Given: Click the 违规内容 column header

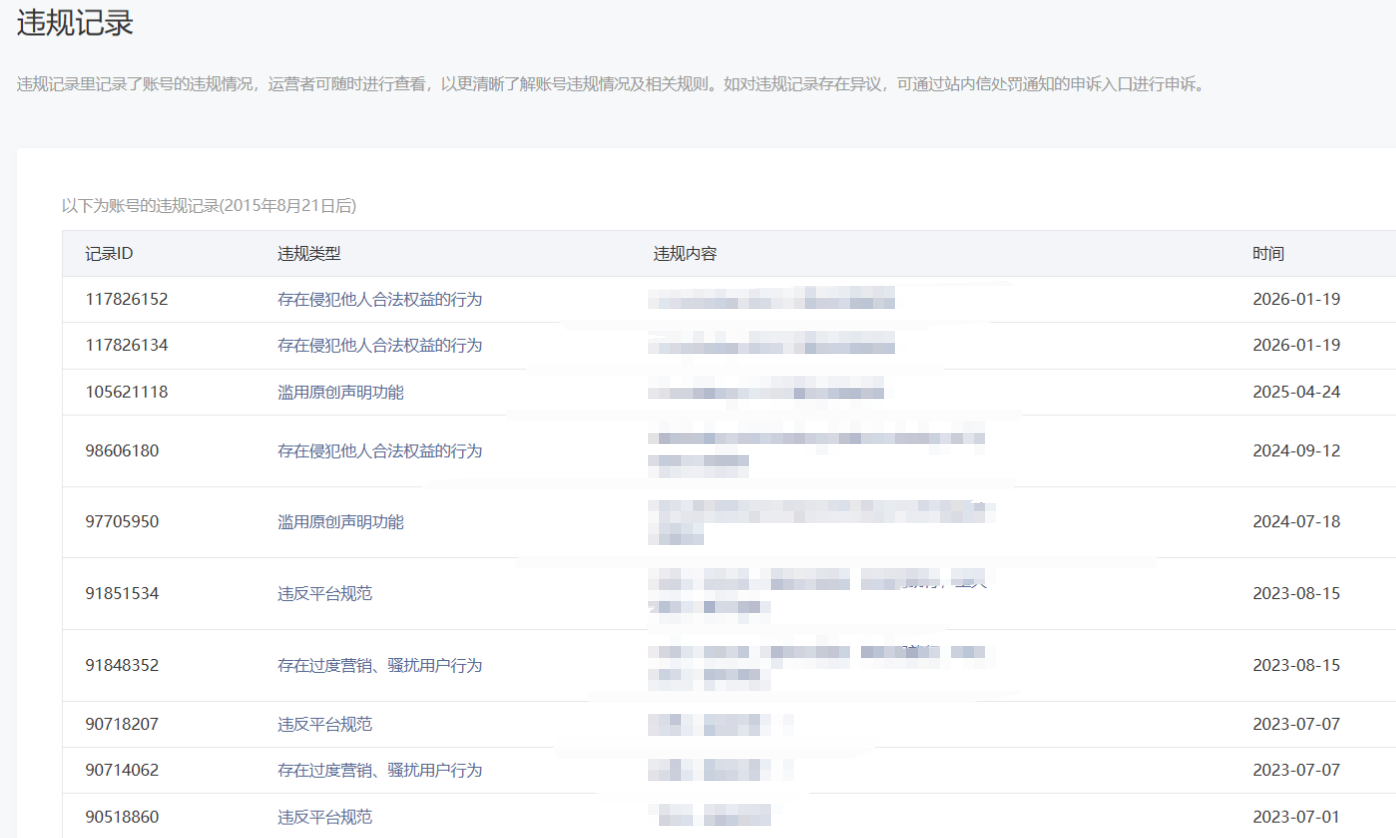Looking at the screenshot, I should click(685, 254).
